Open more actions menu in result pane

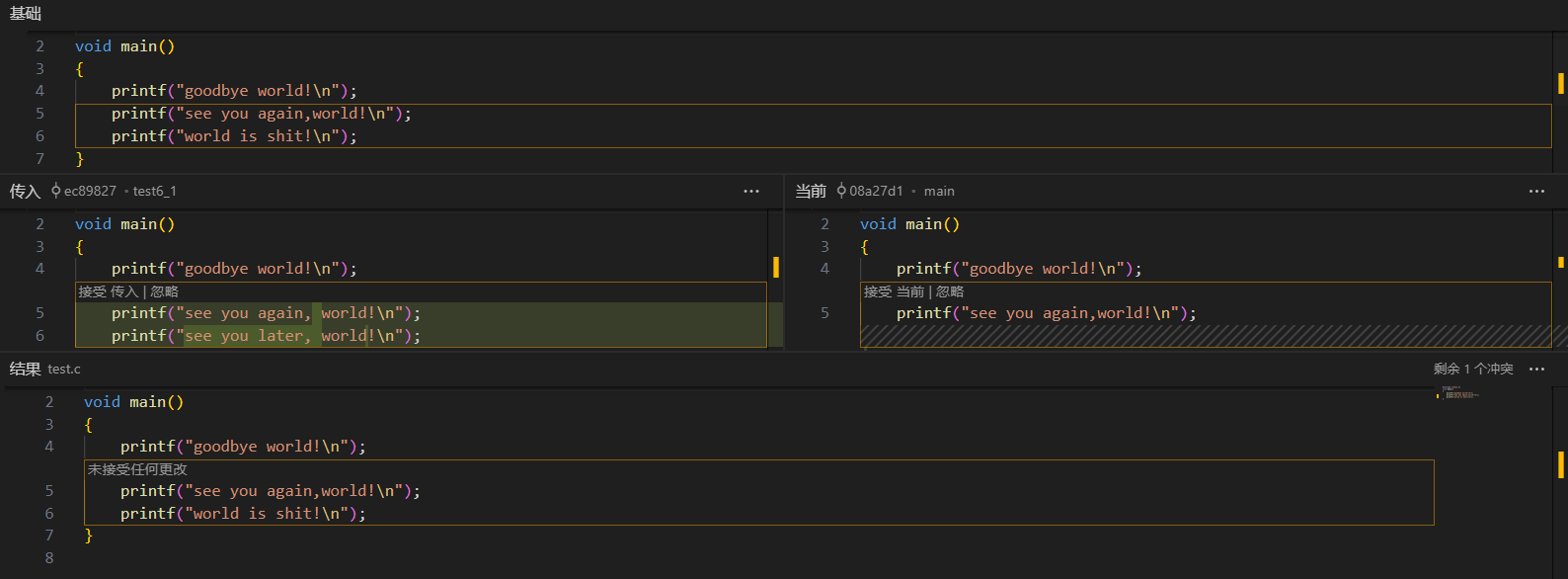click(1536, 370)
